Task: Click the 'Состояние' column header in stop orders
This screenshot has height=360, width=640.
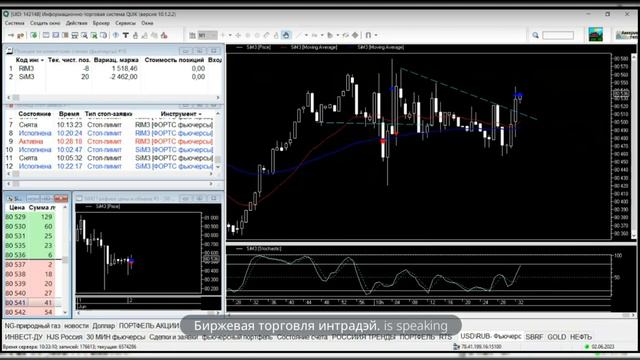Action: [34, 114]
